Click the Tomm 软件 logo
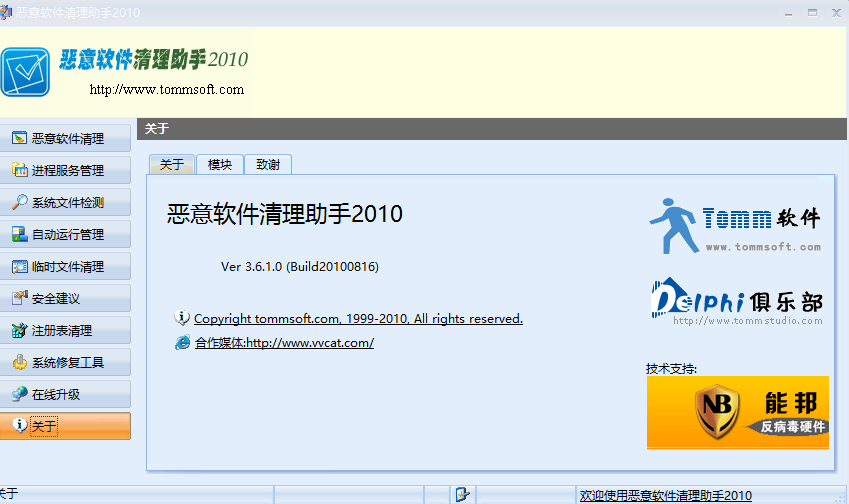This screenshot has width=849, height=504. point(735,226)
